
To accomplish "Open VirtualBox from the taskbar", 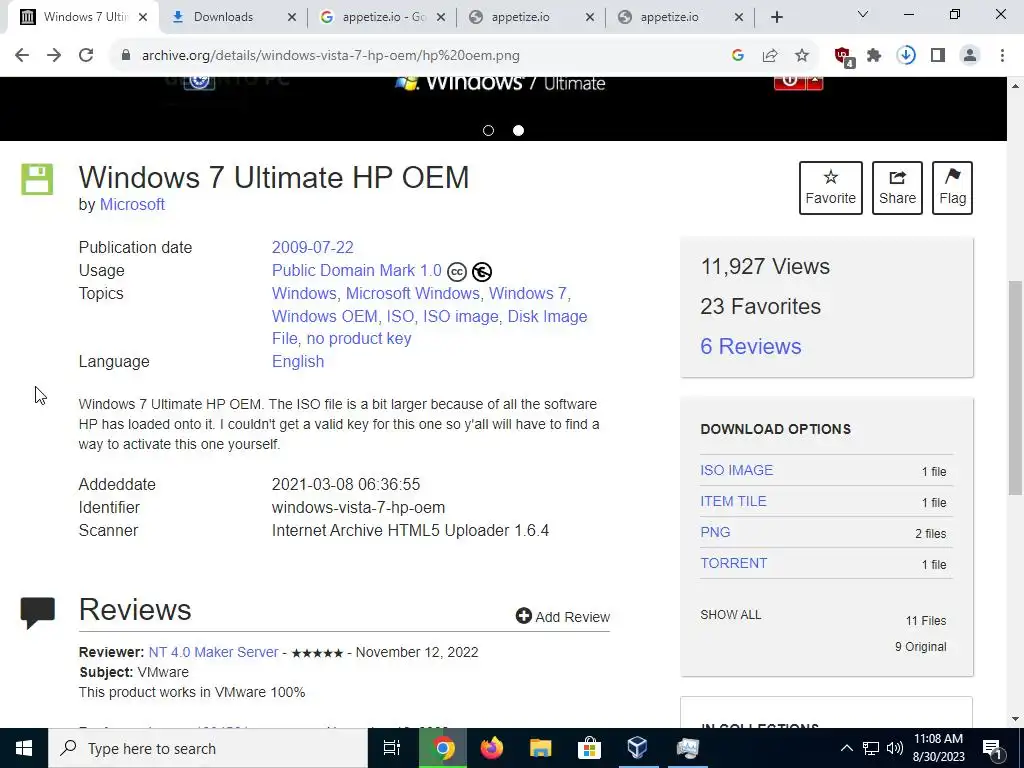I will [637, 748].
